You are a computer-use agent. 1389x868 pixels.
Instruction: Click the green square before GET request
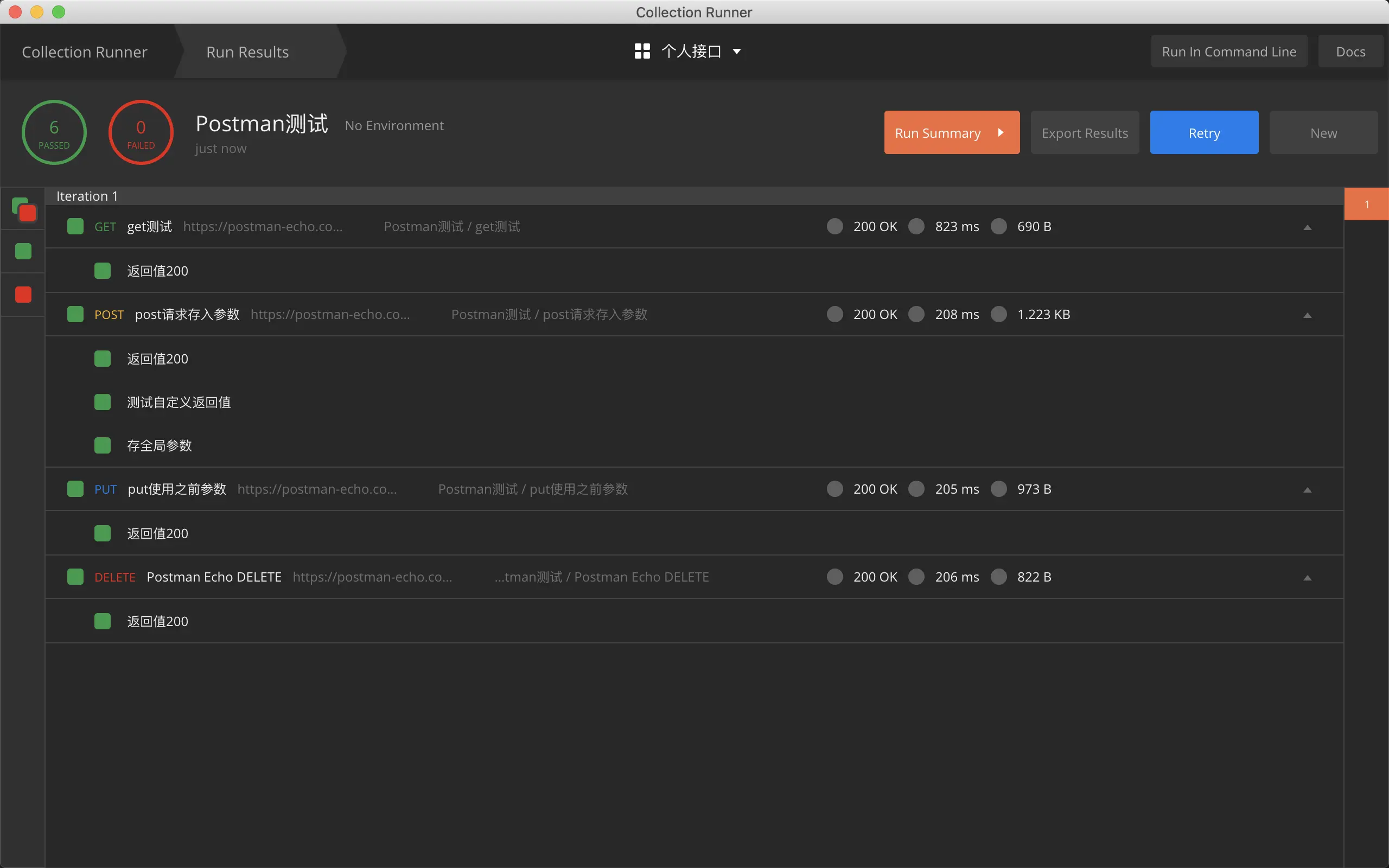click(75, 227)
